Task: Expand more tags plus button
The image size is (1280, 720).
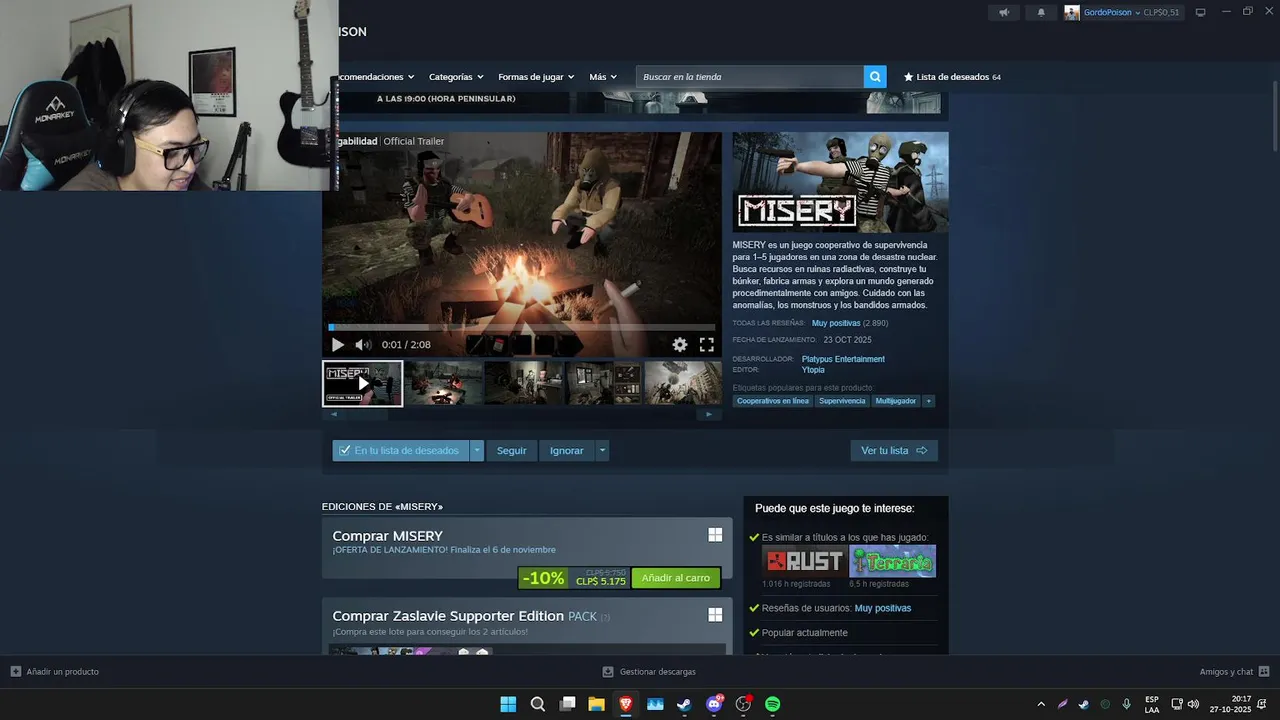Action: click(x=929, y=401)
